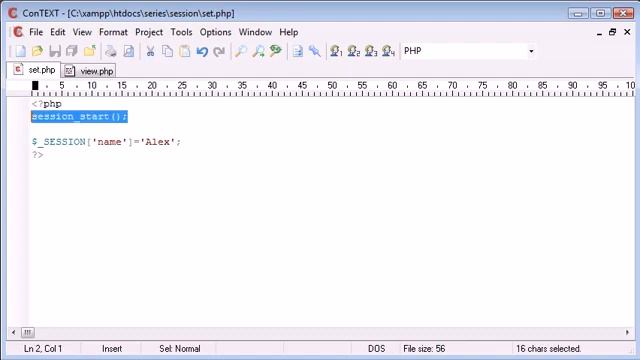The width and height of the screenshot is (640, 360).
Task: Restore the inner document window
Action: coord(612,32)
